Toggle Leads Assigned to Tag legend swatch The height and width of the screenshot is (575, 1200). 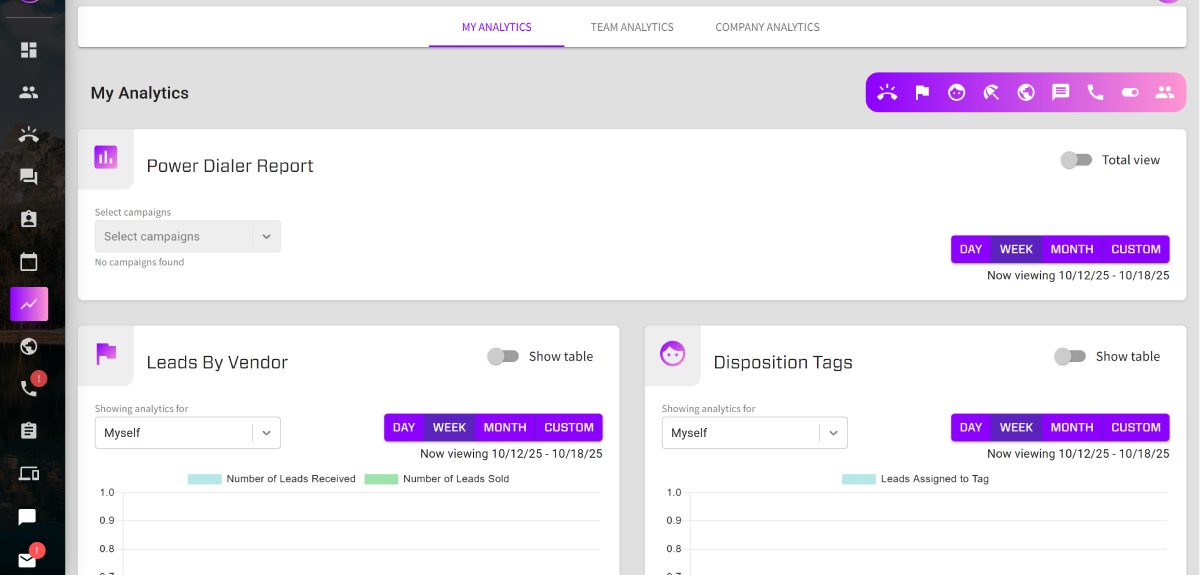tap(859, 479)
